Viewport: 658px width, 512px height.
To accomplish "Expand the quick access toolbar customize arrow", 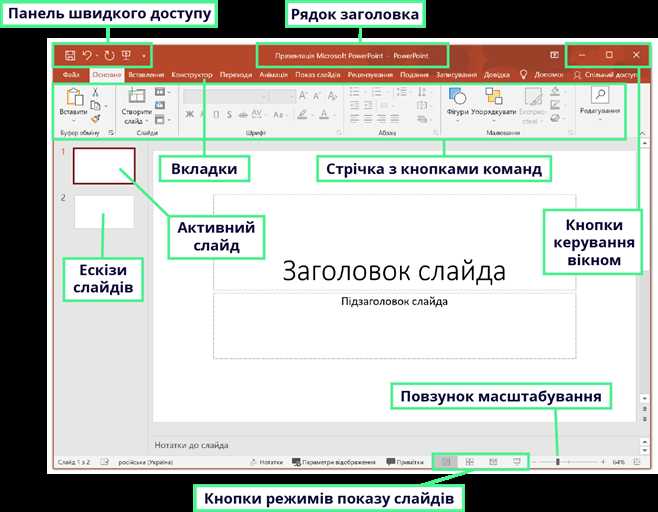I will click(x=144, y=55).
